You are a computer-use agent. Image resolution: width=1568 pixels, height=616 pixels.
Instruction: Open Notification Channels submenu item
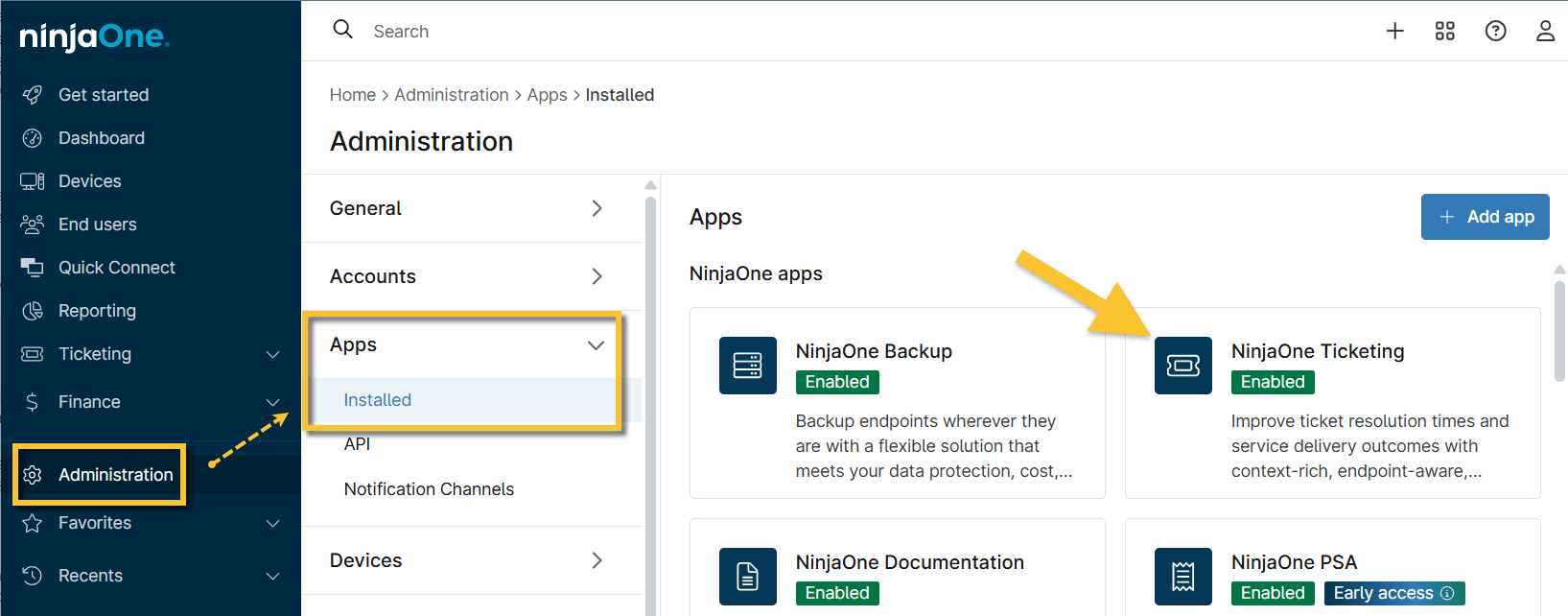(429, 489)
